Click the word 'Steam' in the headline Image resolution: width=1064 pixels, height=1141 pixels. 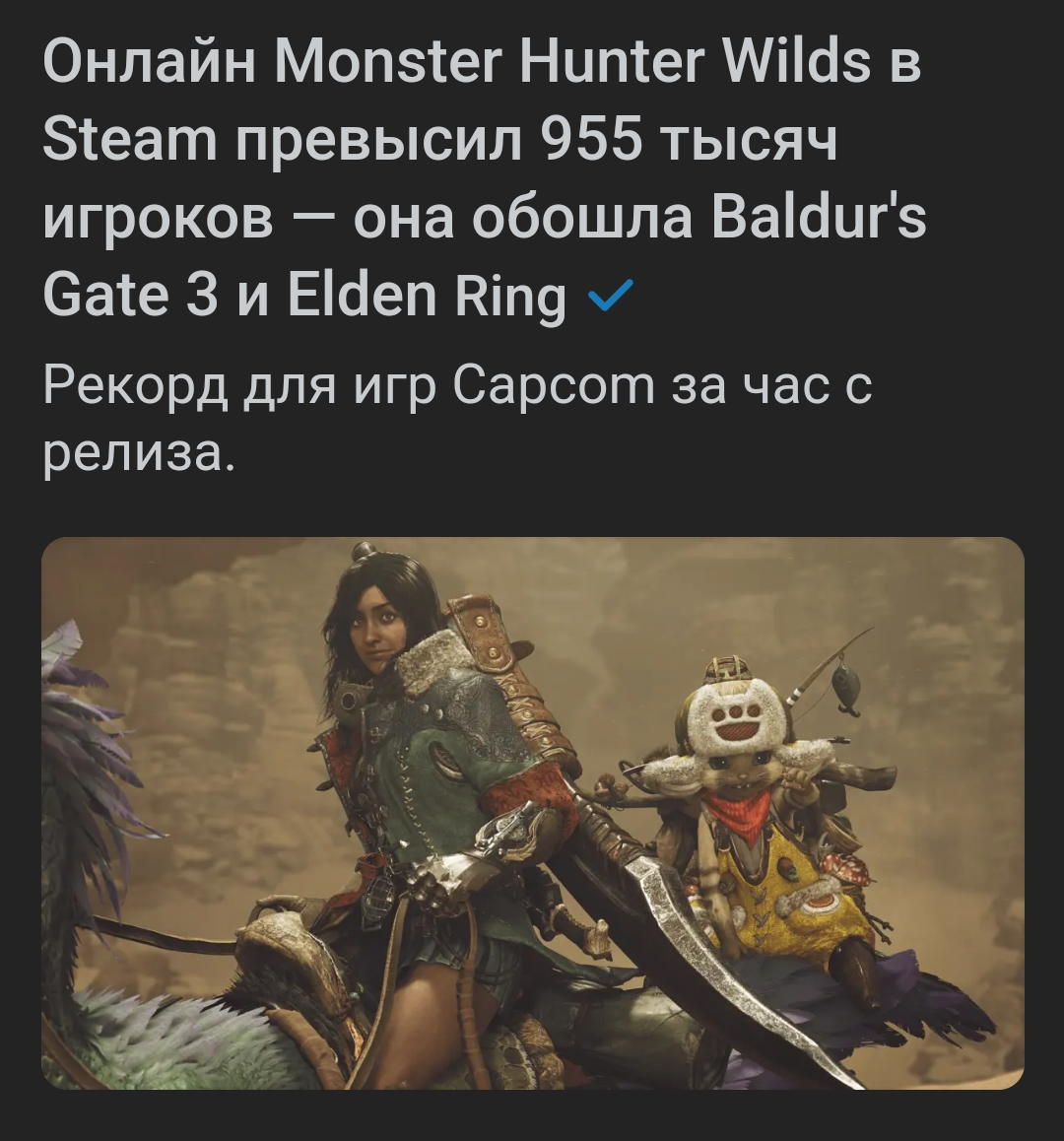click(130, 139)
